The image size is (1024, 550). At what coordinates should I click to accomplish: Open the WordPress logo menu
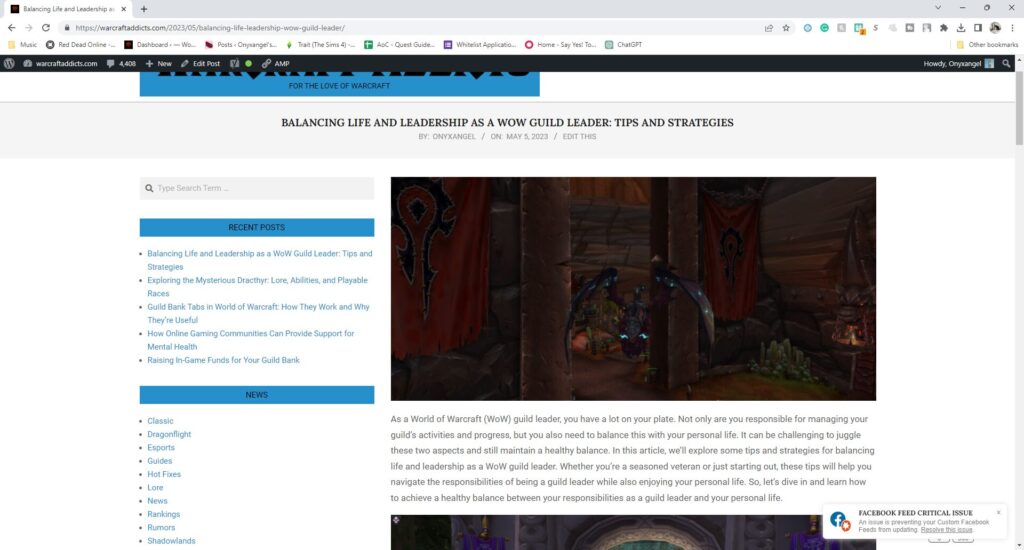pos(9,63)
